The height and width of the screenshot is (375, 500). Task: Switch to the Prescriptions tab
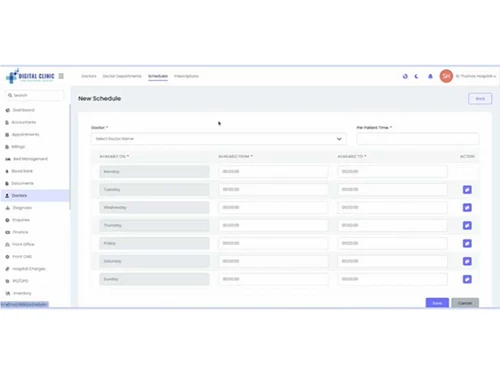click(186, 76)
